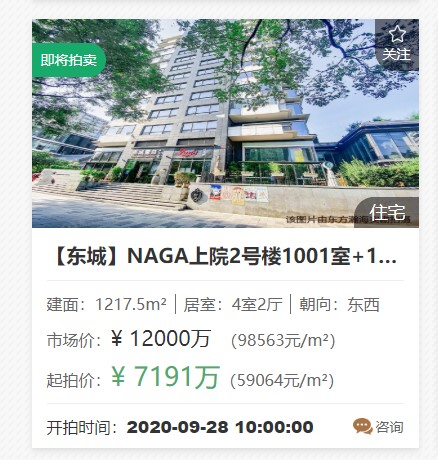Open the building photo thumbnail
The image size is (438, 460).
point(225,123)
